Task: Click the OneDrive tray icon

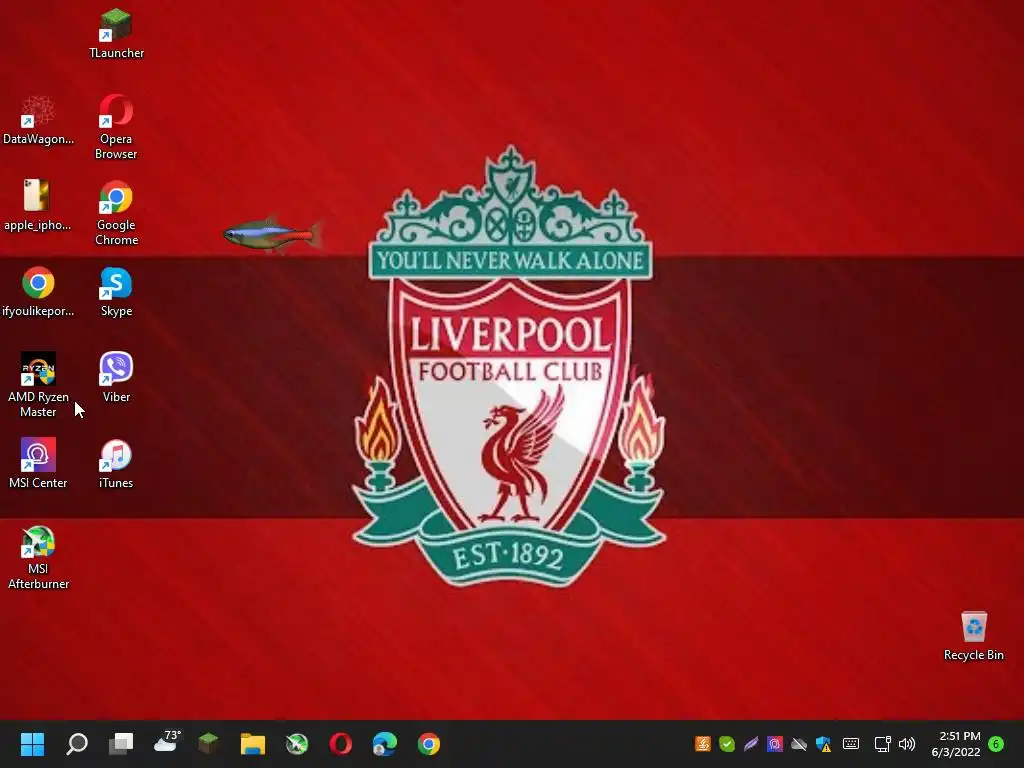Action: click(x=799, y=744)
